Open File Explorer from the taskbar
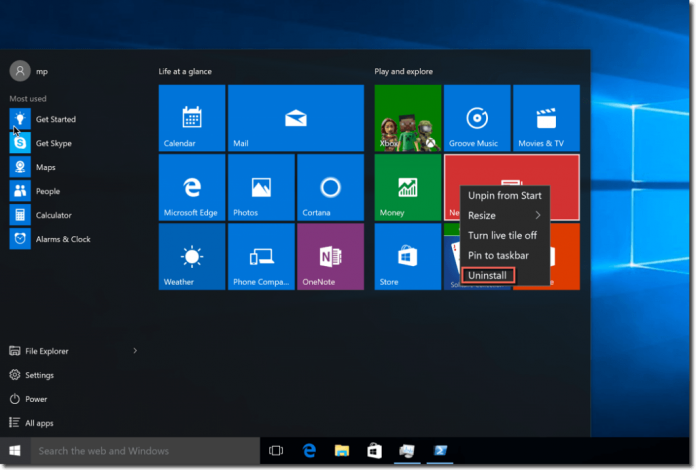696x470 pixels. click(x=342, y=451)
